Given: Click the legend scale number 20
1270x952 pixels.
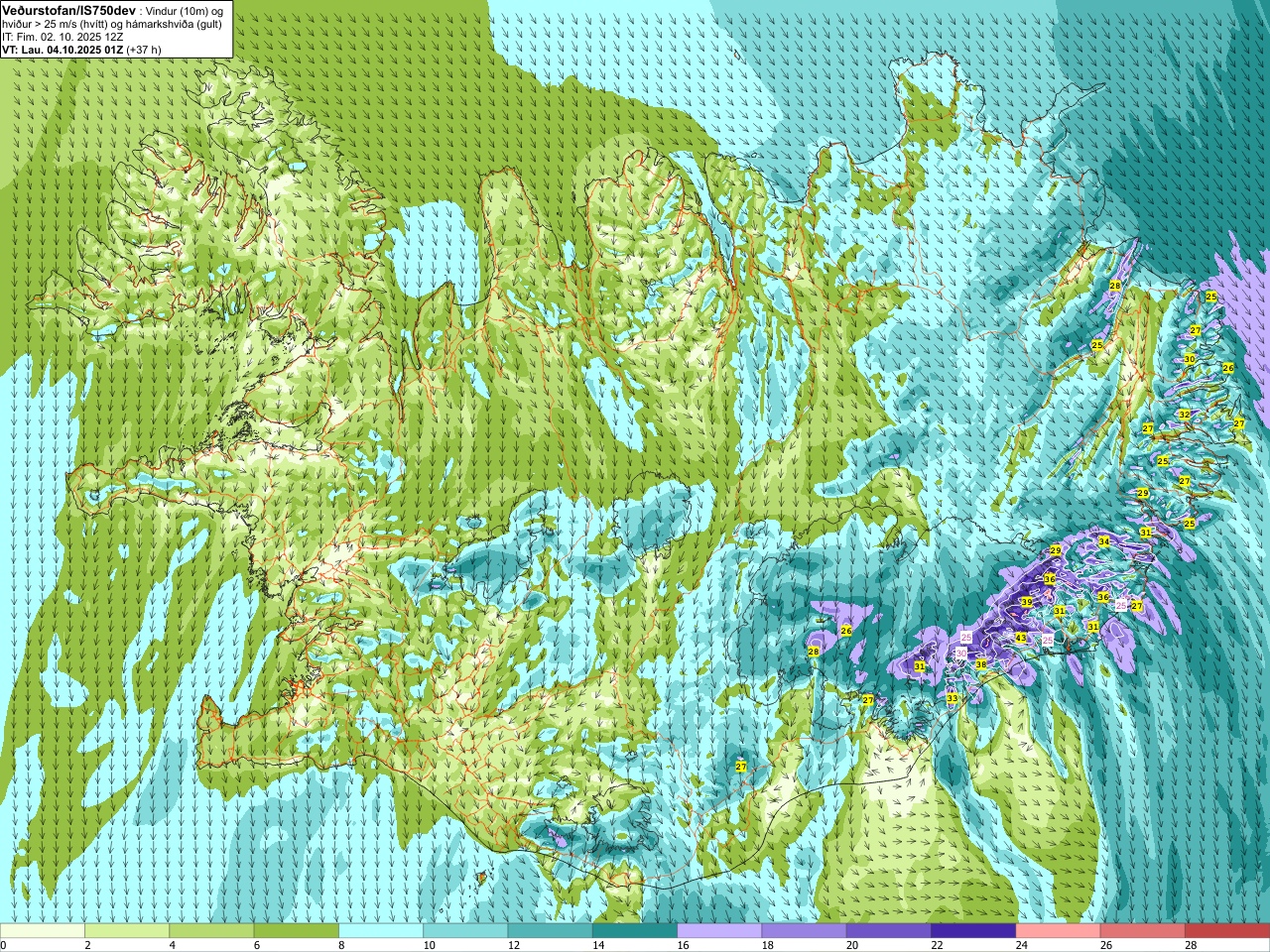Looking at the screenshot, I should click(851, 945).
